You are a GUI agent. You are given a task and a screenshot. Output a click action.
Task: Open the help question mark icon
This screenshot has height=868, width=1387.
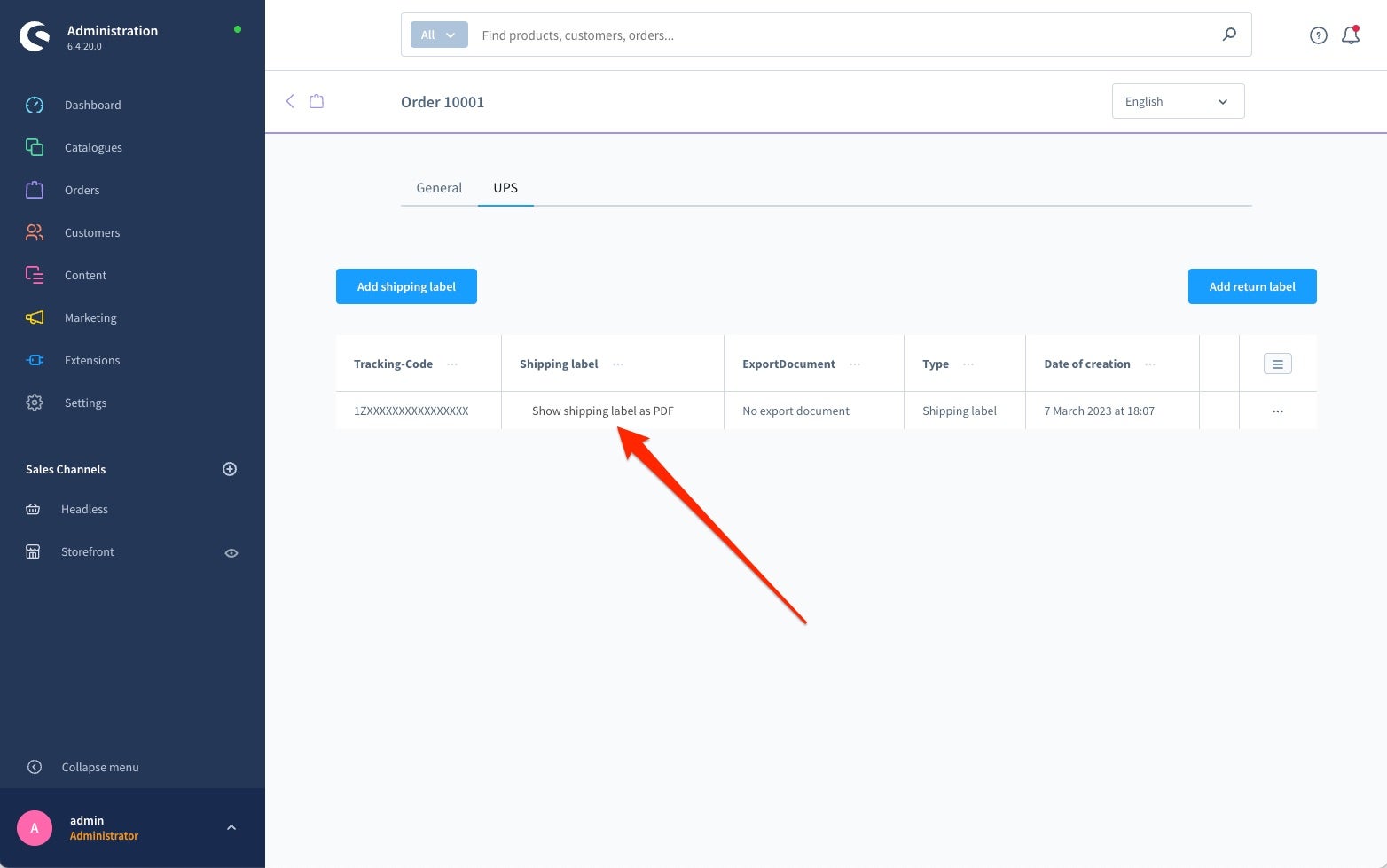pos(1319,35)
